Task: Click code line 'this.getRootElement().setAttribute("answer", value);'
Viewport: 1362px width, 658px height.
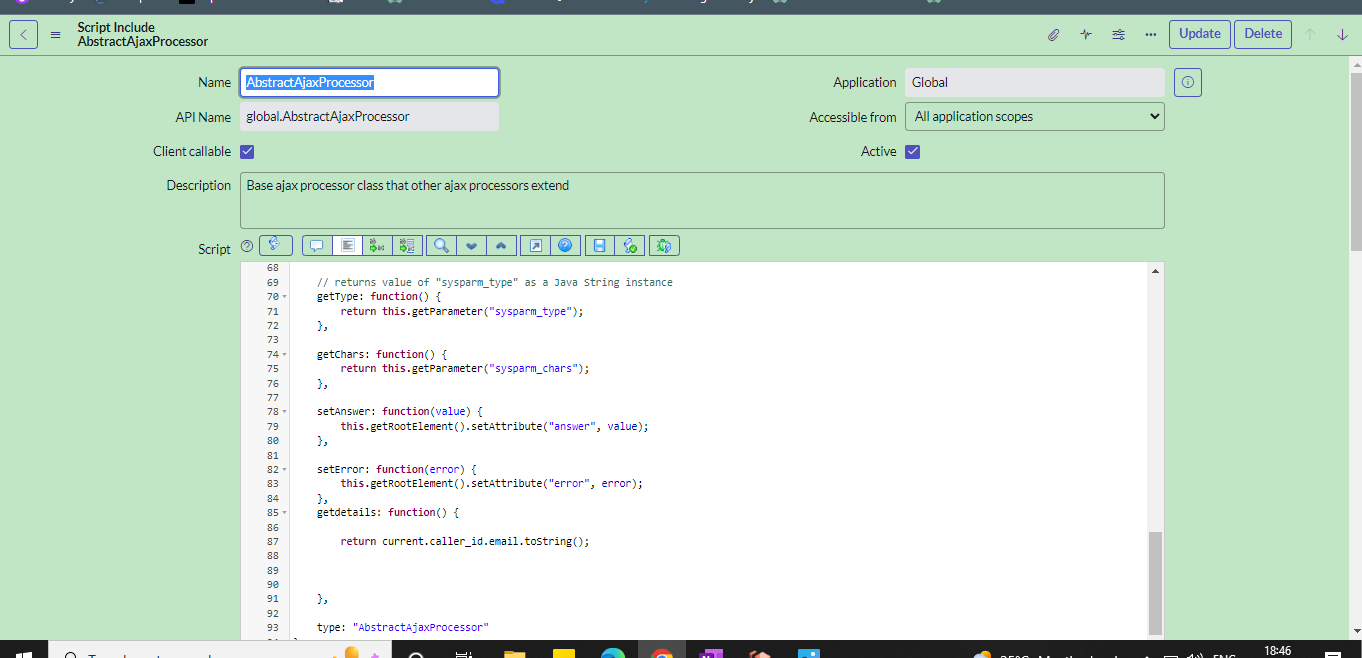Action: coord(495,426)
